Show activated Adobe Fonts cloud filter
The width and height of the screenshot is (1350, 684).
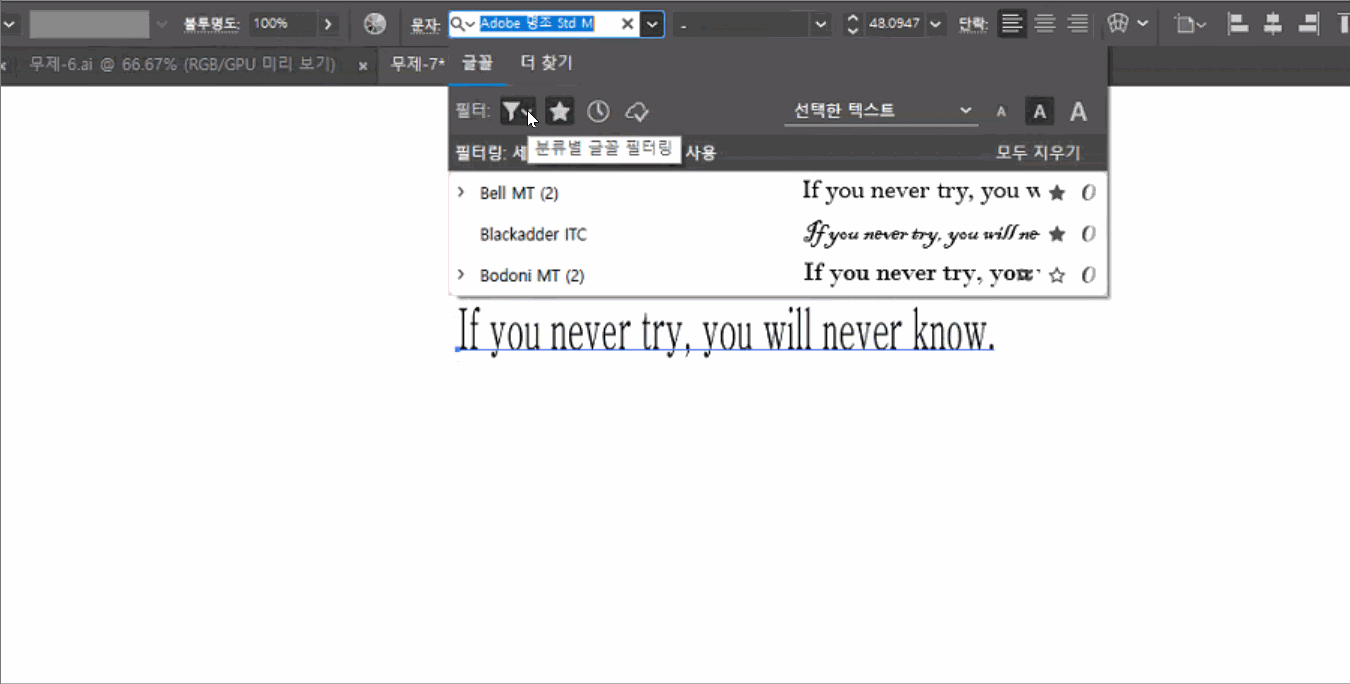coord(637,111)
